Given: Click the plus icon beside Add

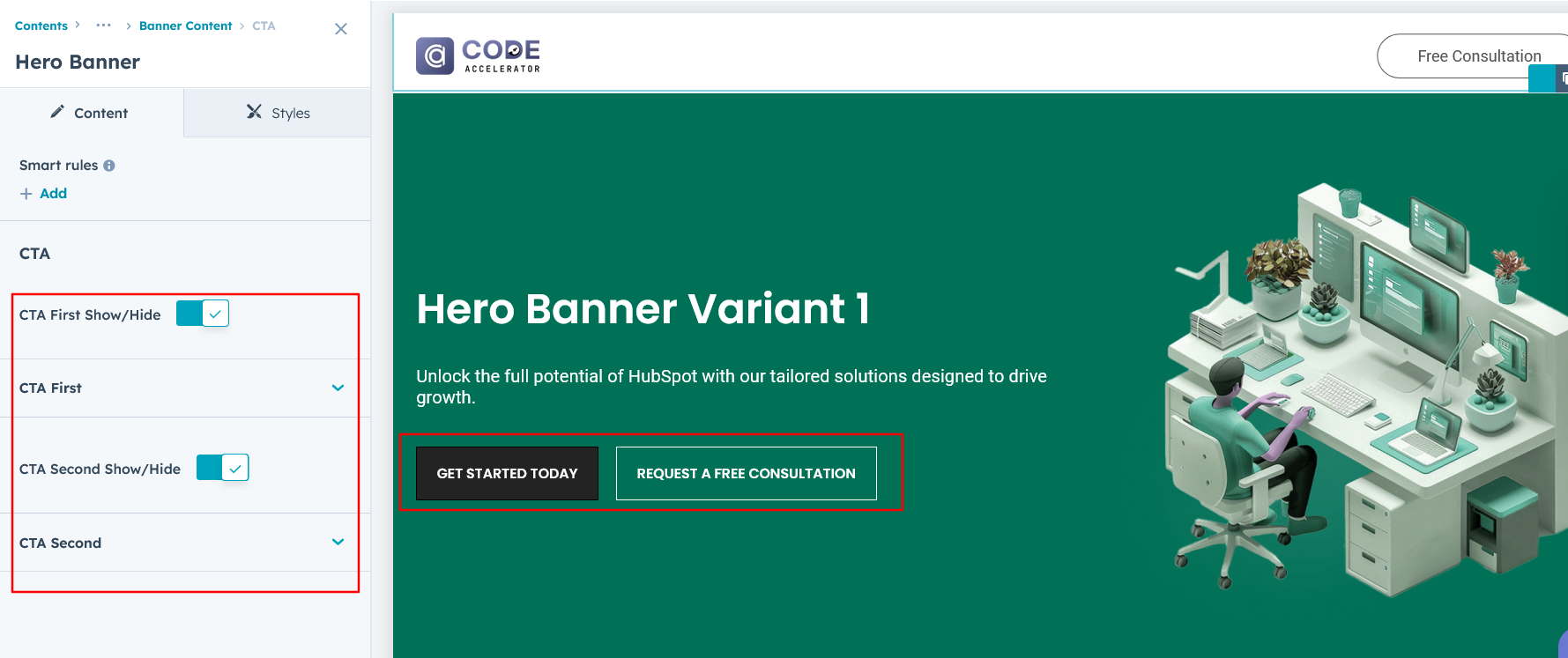Looking at the screenshot, I should tap(26, 194).
